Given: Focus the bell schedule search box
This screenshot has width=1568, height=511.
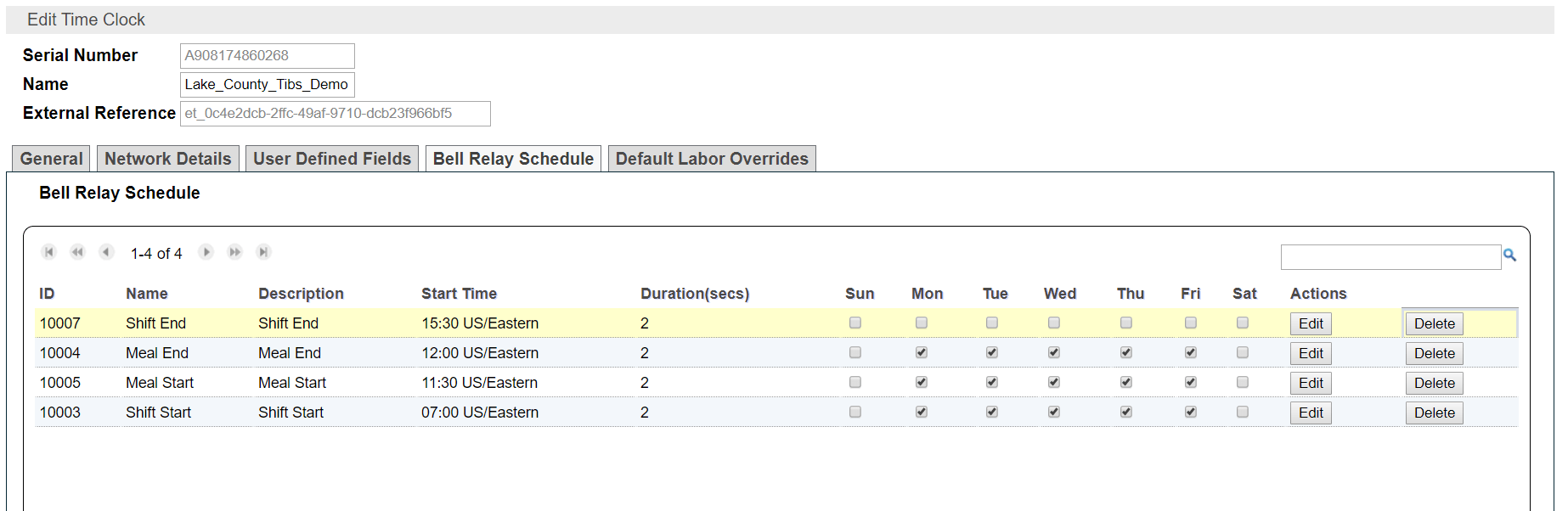Looking at the screenshot, I should pyautogui.click(x=1390, y=256).
